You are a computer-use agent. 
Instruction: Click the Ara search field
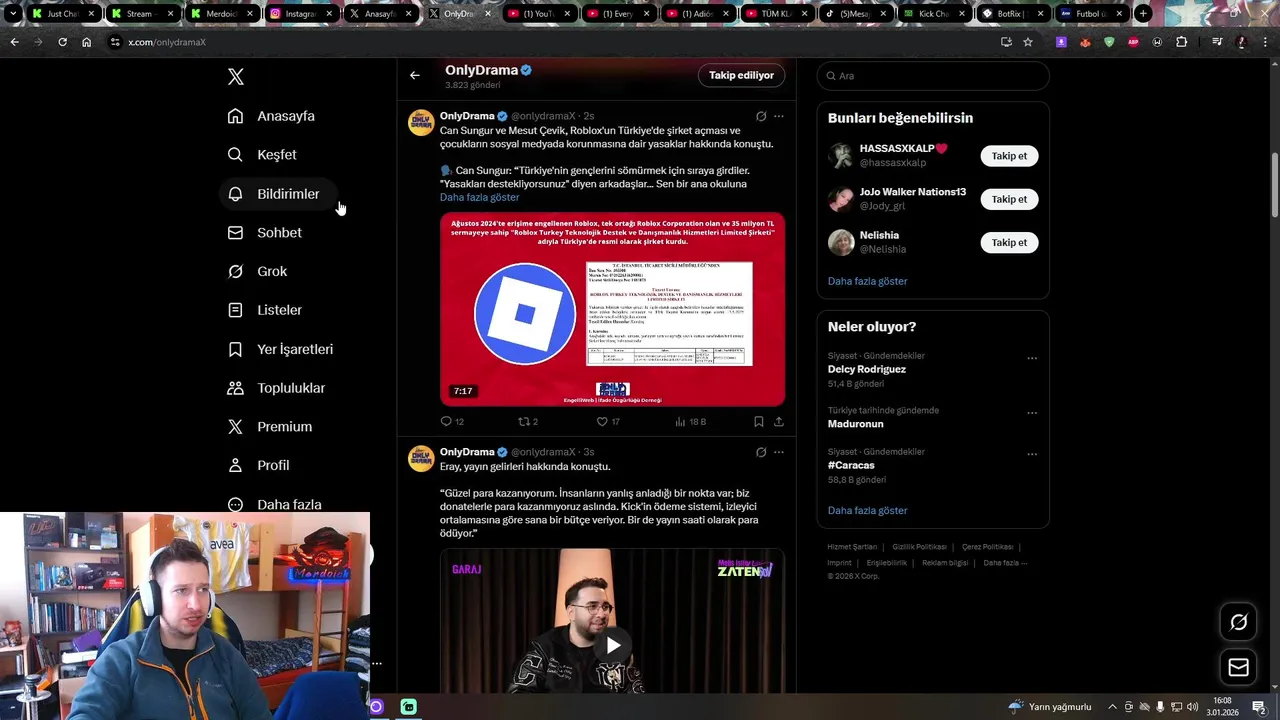[x=933, y=76]
